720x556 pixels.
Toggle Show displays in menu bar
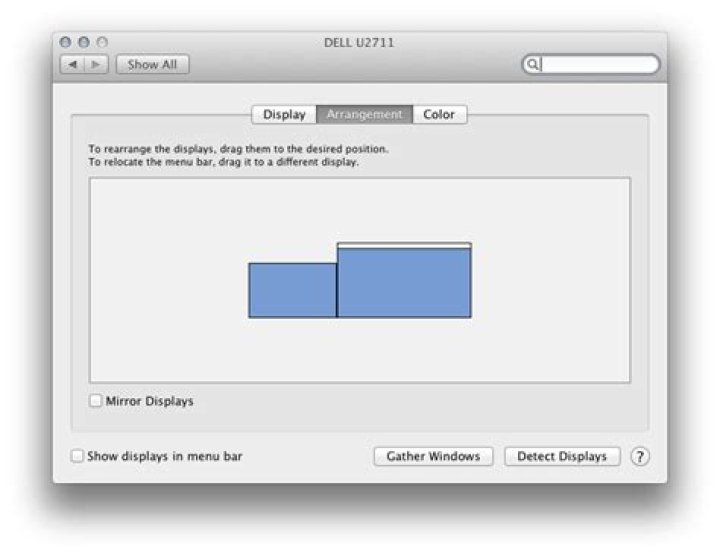pyautogui.click(x=77, y=456)
